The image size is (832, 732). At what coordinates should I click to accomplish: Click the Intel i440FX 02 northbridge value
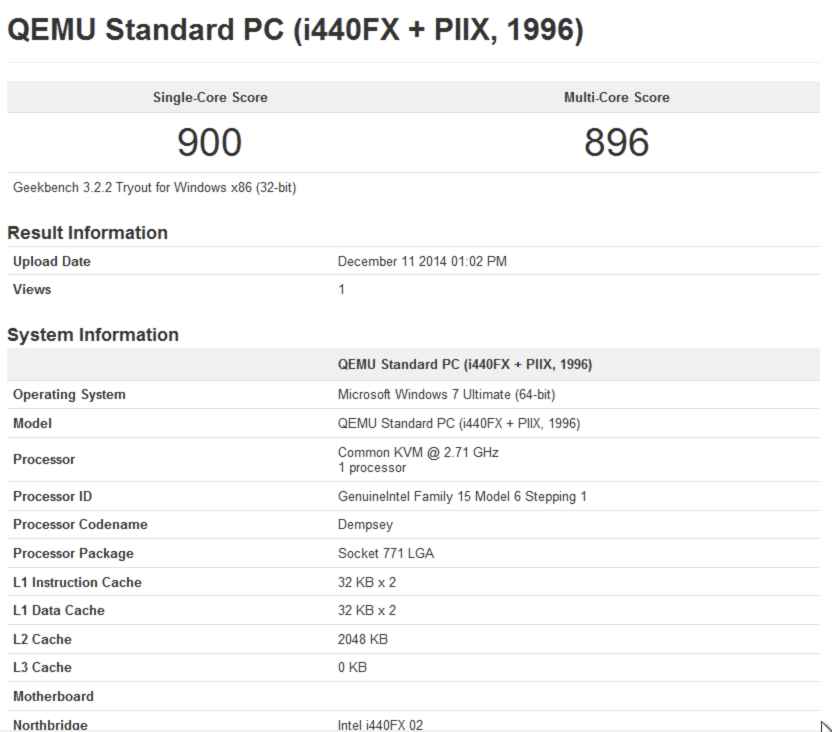click(x=380, y=724)
